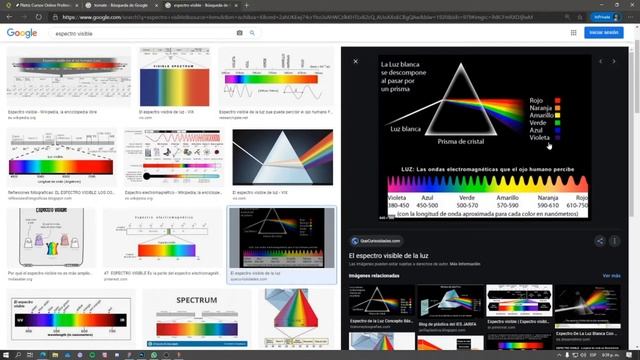Go to next image in preview panel
The width and height of the screenshot is (640, 360).
click(613, 61)
